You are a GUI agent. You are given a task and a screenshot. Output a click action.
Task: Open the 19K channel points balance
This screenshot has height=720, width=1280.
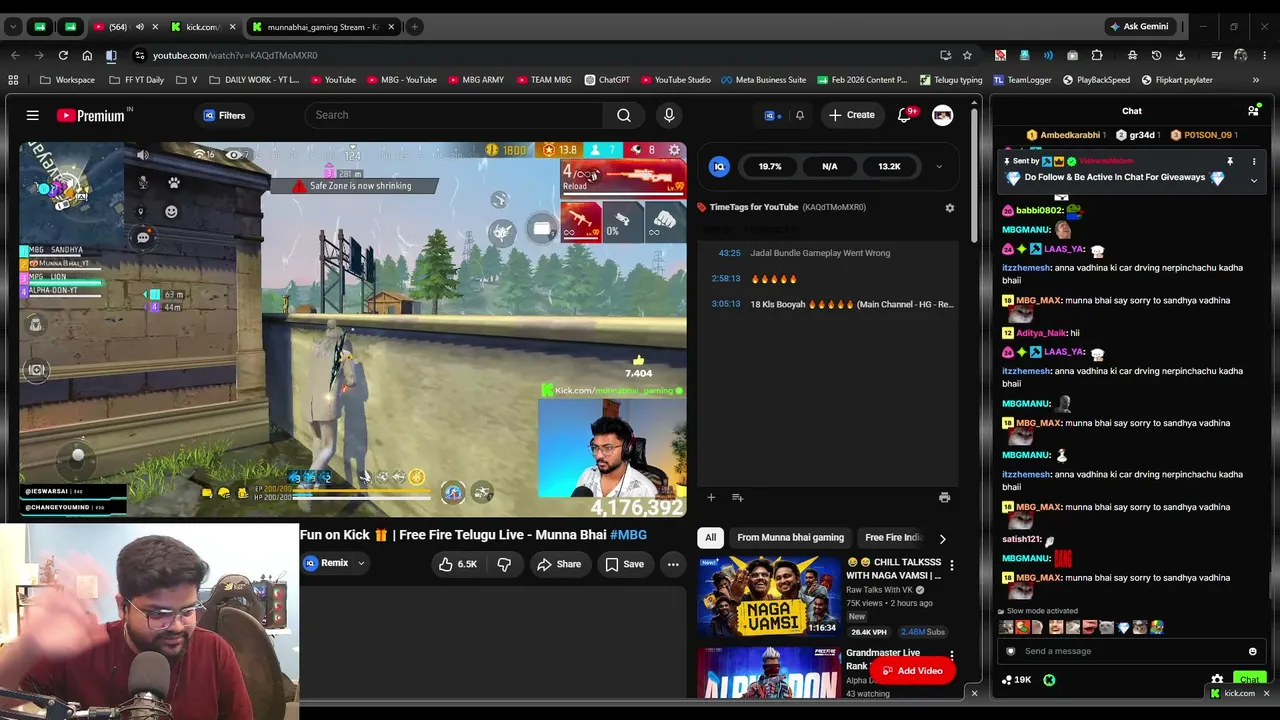(x=1016, y=680)
